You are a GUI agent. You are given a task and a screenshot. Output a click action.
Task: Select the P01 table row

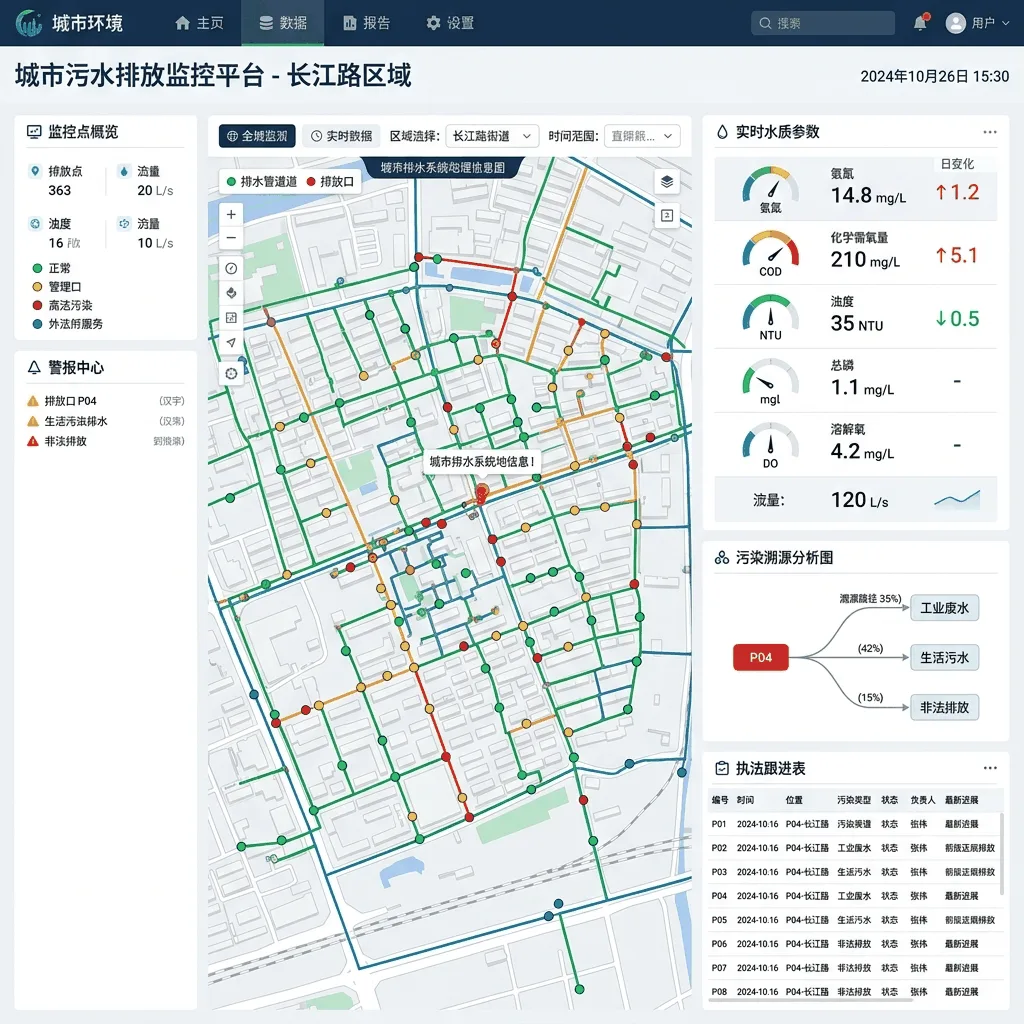[x=854, y=824]
